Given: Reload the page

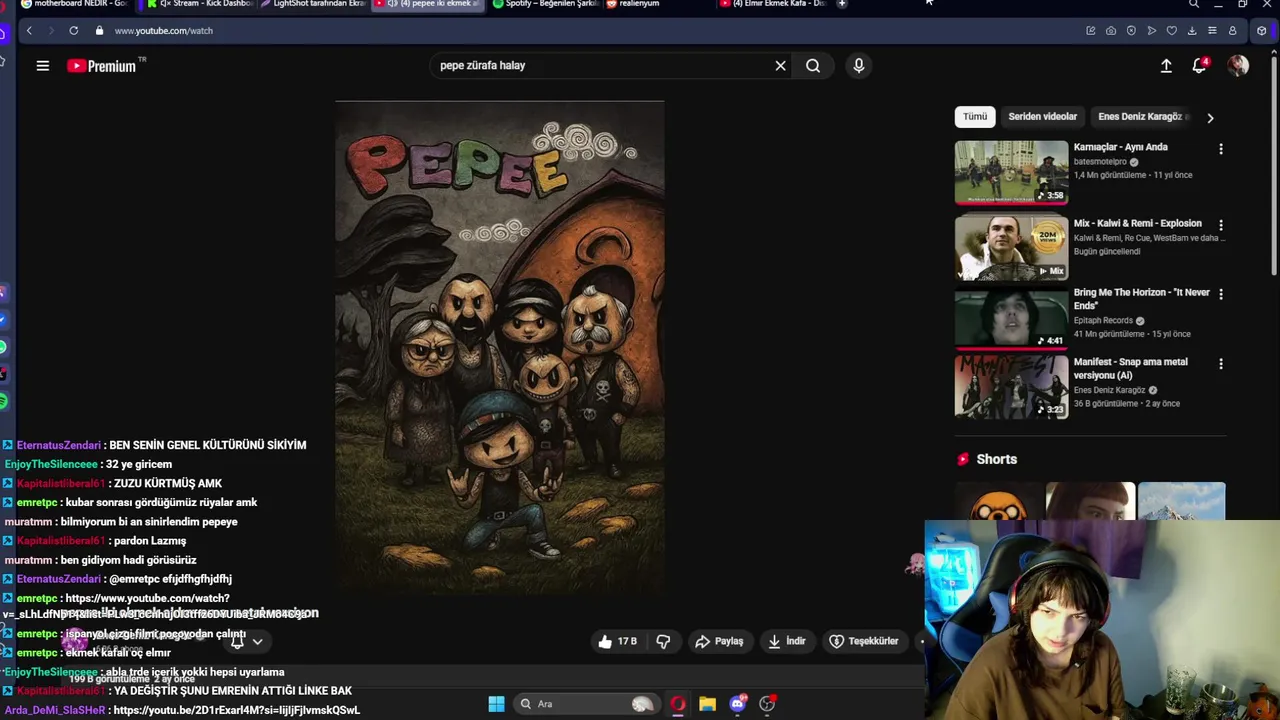Looking at the screenshot, I should (x=74, y=31).
